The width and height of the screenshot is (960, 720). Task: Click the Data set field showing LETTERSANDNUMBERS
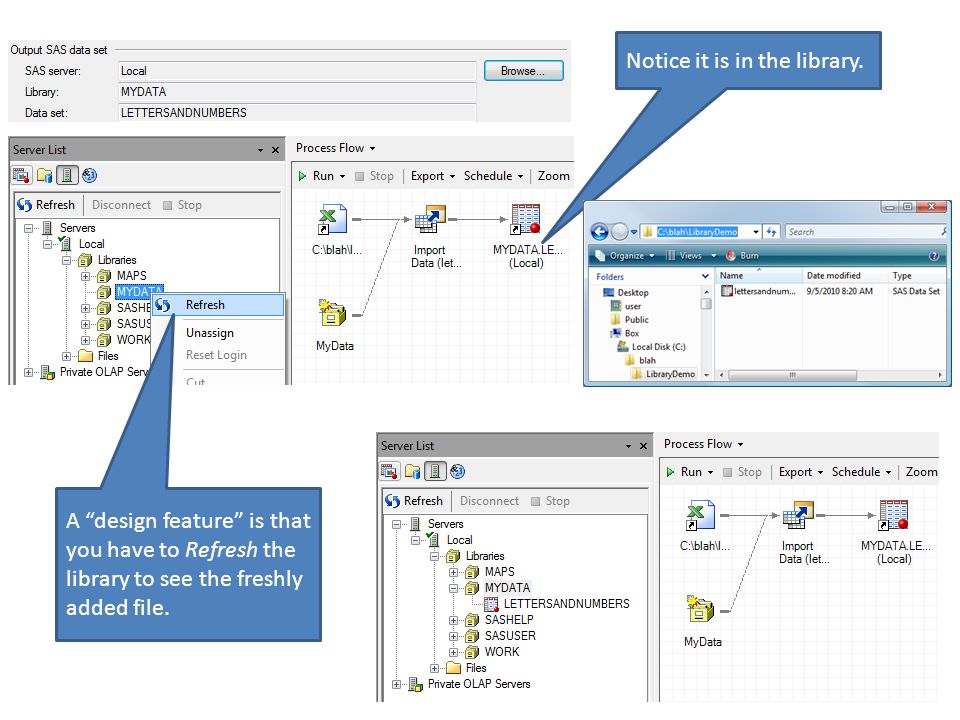pos(297,113)
